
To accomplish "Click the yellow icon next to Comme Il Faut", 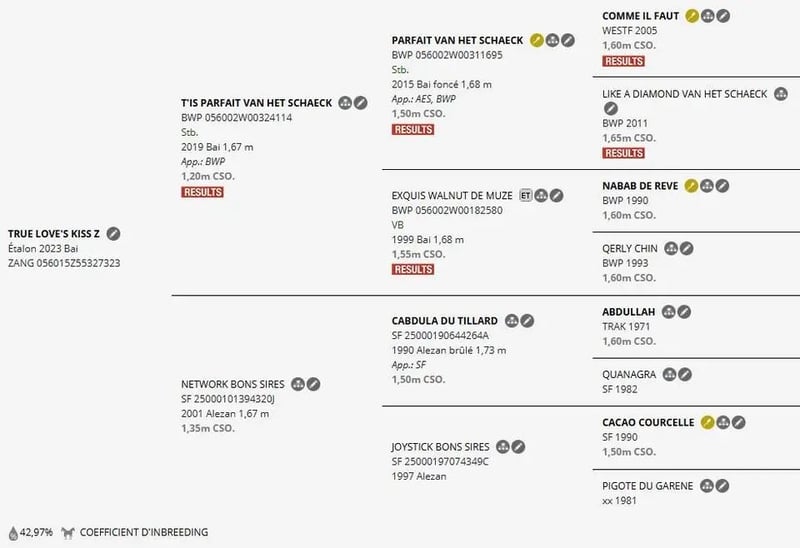I will point(692,17).
